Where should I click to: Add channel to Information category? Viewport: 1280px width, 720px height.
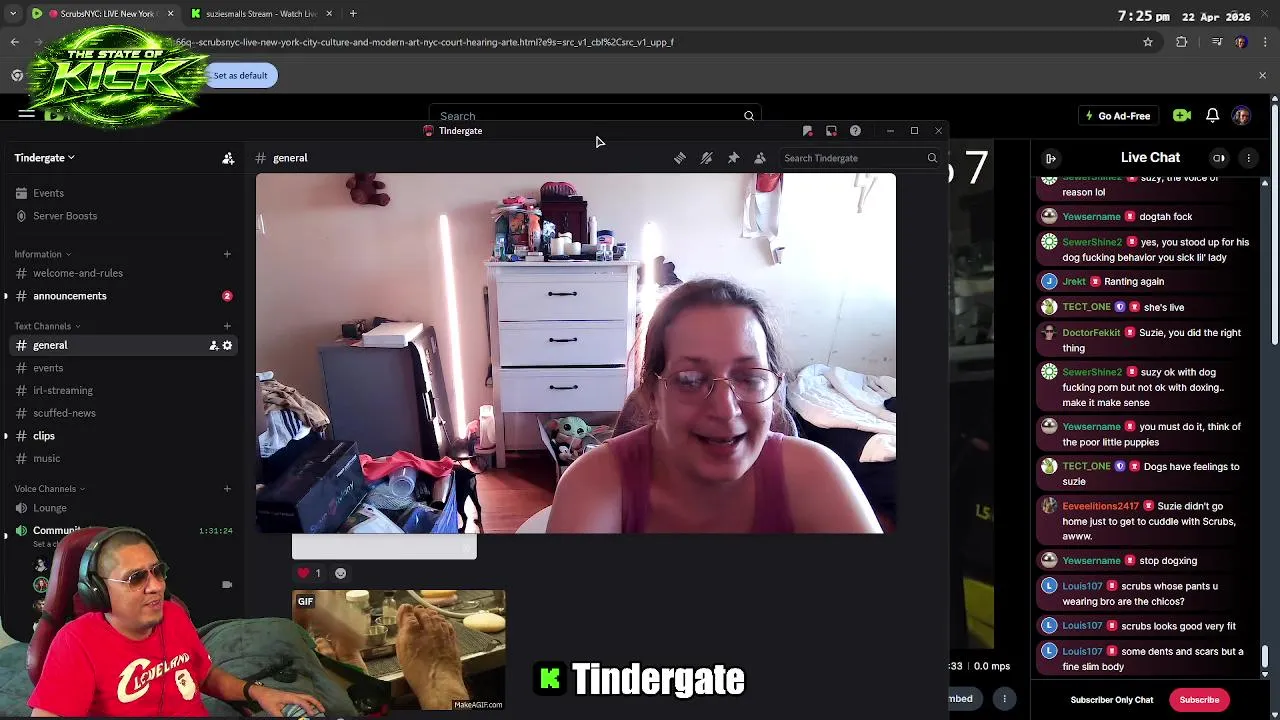click(227, 254)
